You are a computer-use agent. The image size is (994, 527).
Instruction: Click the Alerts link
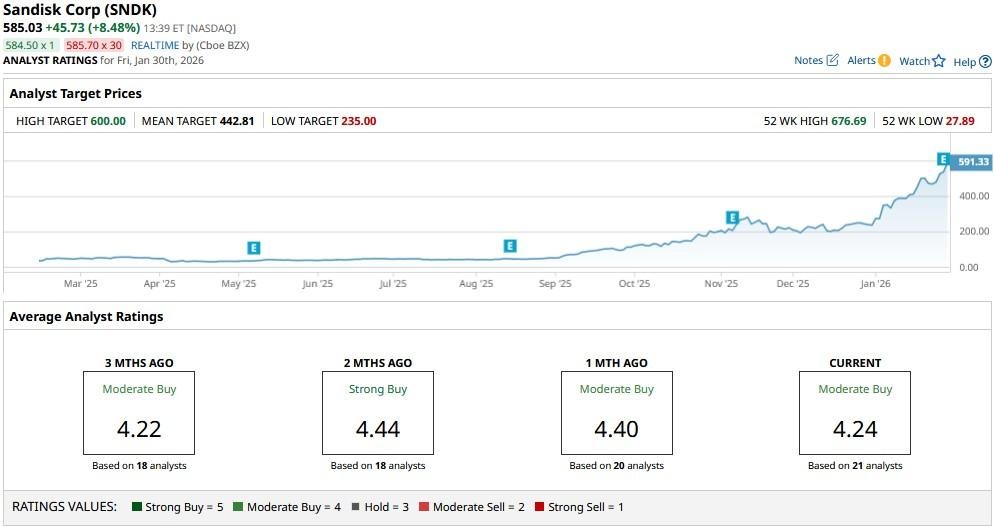pos(862,60)
